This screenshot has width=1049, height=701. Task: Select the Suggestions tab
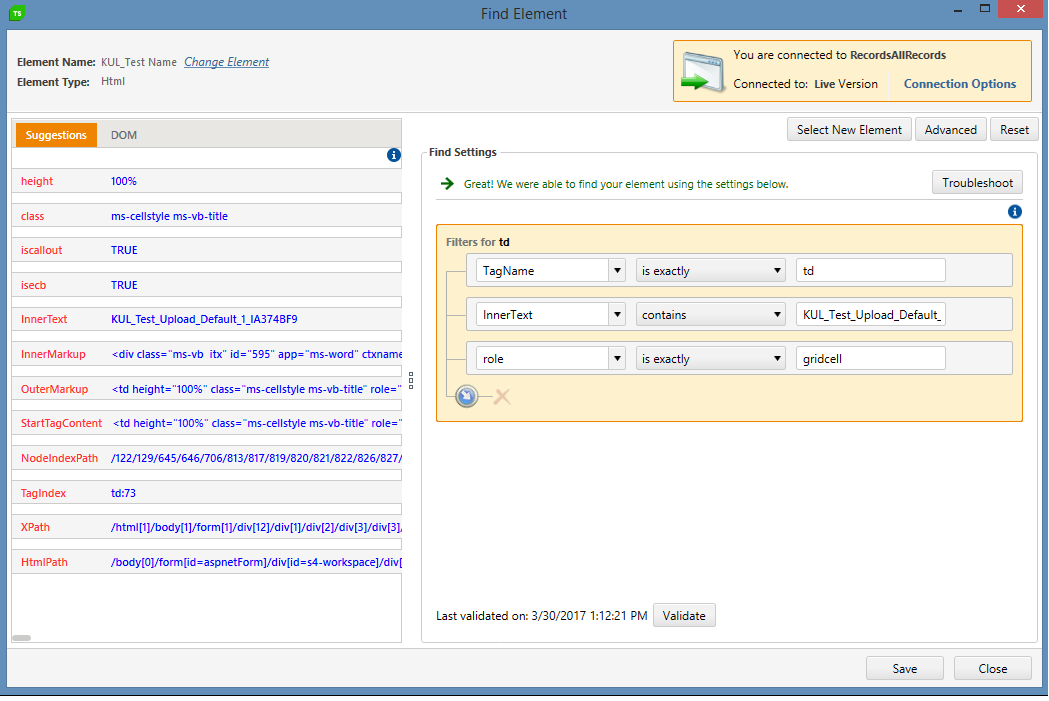(x=56, y=135)
